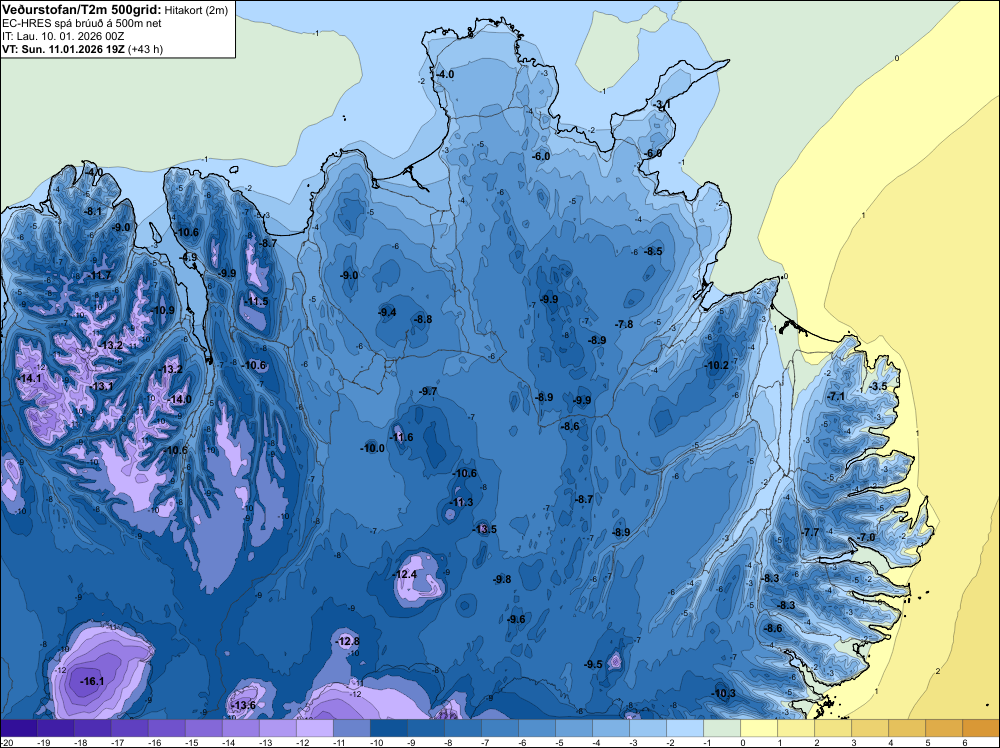
Task: Click the -10.3 temperature label
Action: 724,693
